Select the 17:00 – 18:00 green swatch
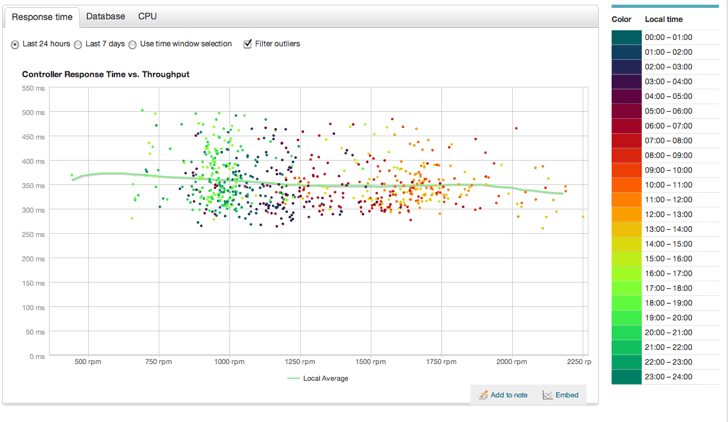The height and width of the screenshot is (422, 728). pos(626,288)
